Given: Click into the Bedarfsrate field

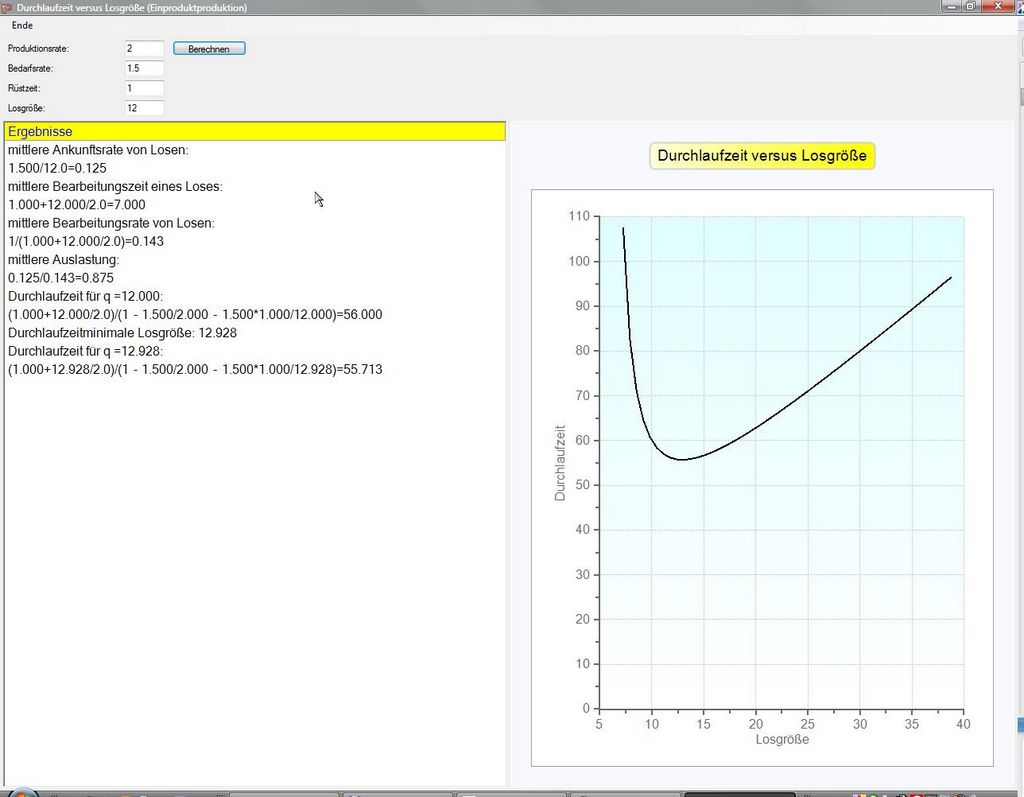Looking at the screenshot, I should click(x=144, y=68).
